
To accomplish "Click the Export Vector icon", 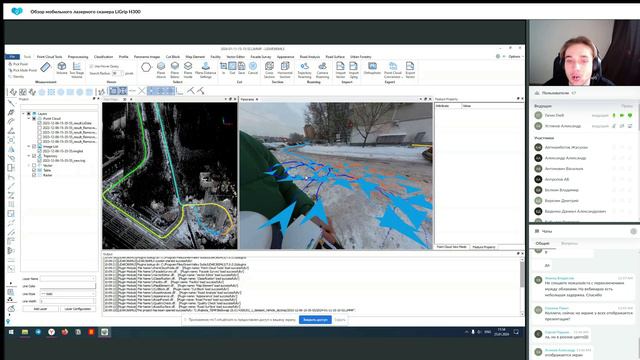I will point(410,70).
